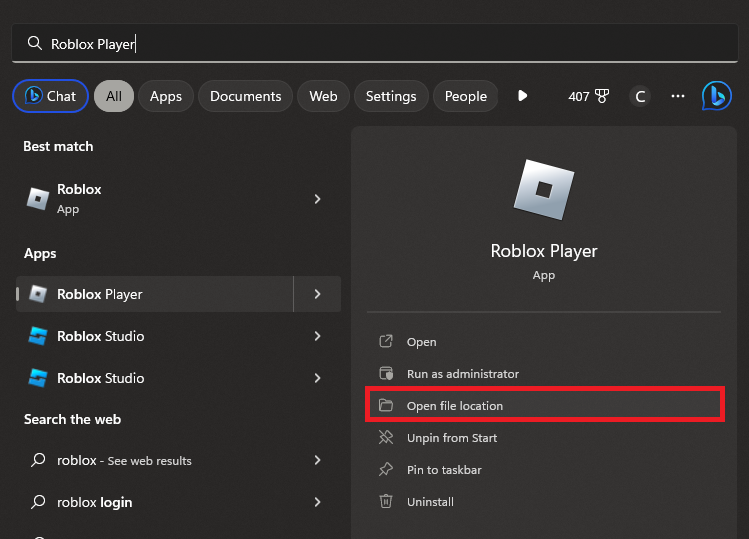Image resolution: width=749 pixels, height=539 pixels.
Task: Open the Chat button with Bing
Action: click(50, 96)
